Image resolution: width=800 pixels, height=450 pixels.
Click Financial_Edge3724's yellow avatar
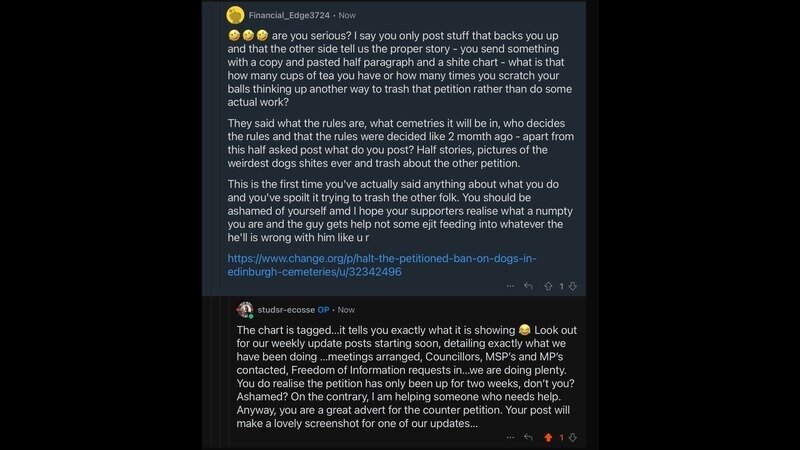236,14
